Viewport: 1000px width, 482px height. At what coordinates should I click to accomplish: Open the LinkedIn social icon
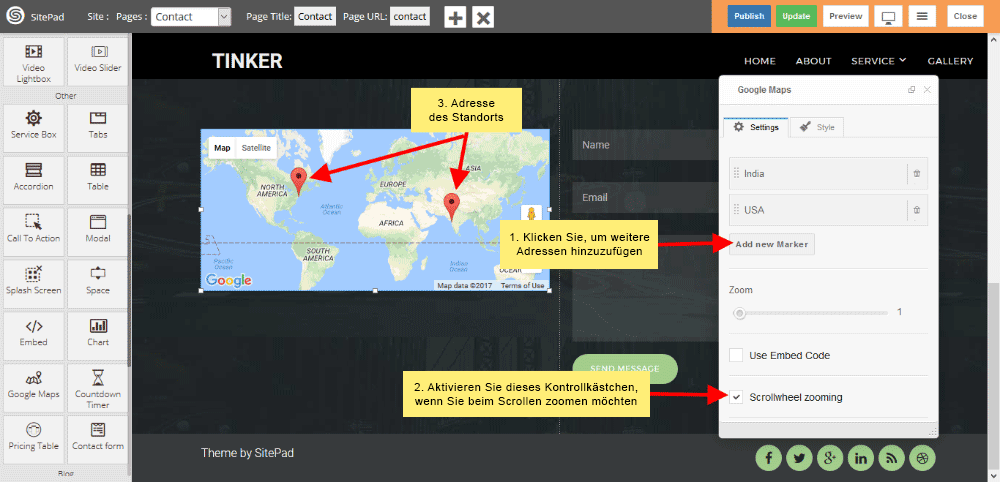[x=861, y=457]
